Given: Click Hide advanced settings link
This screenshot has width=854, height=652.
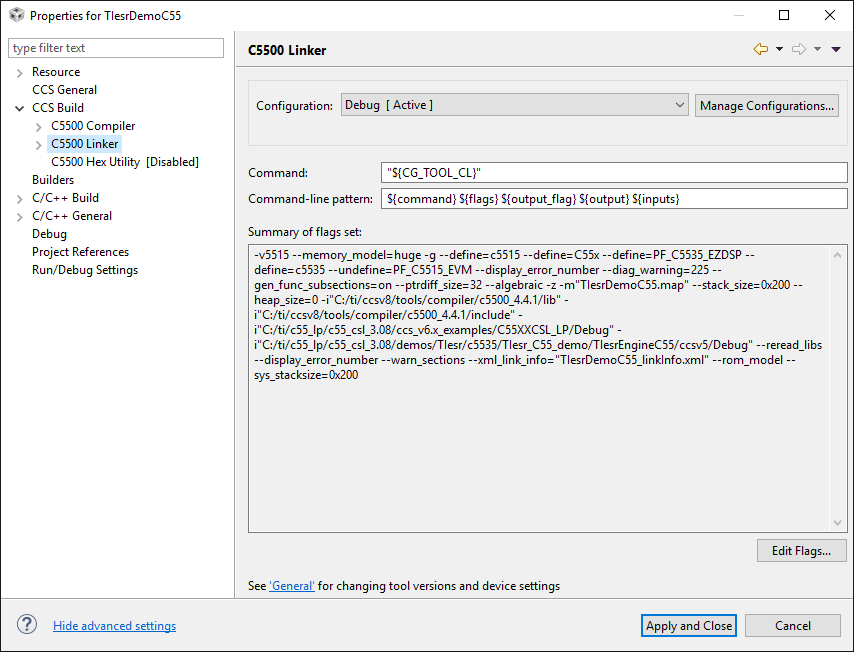Looking at the screenshot, I should pos(114,626).
